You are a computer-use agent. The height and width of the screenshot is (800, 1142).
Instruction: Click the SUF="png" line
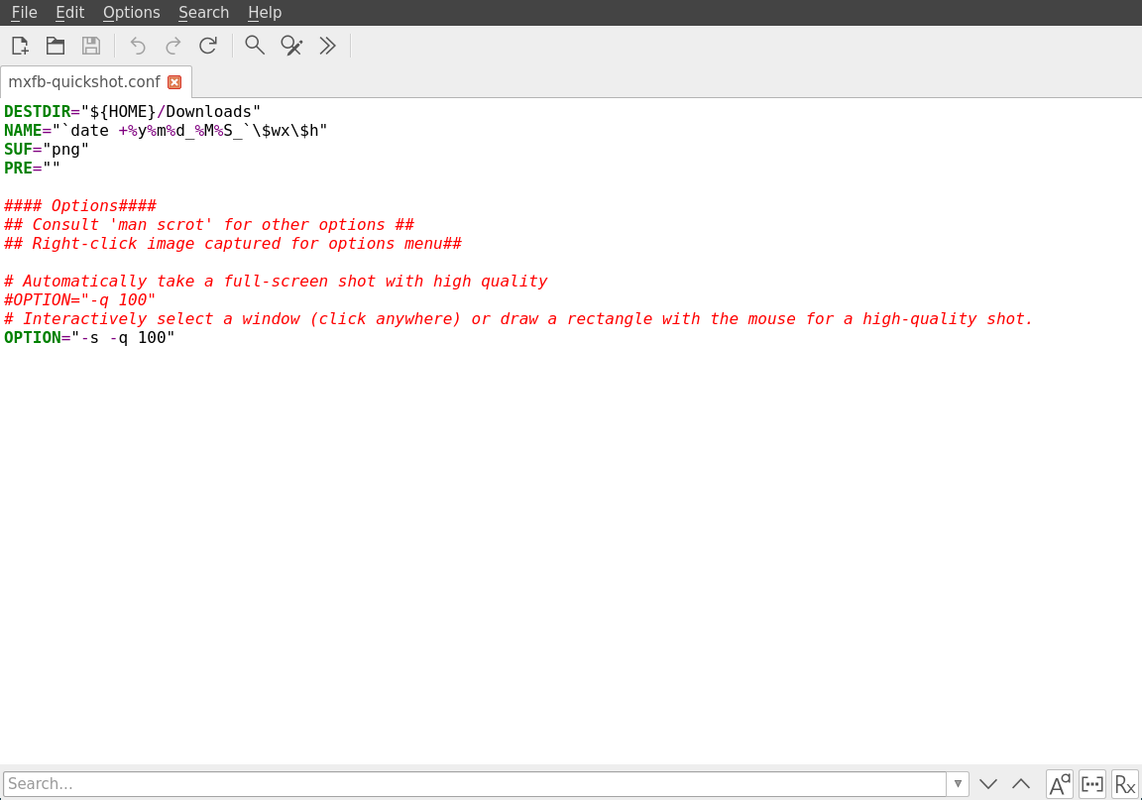click(x=47, y=149)
